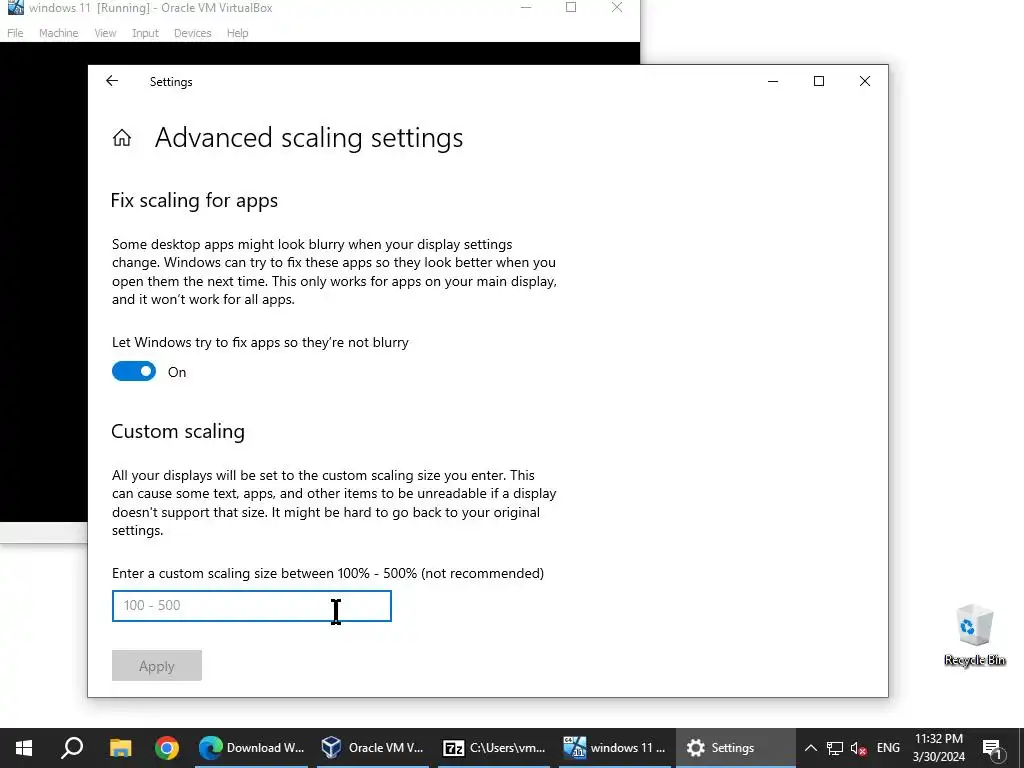
Task: Go back using the Settings back arrow
Action: tap(112, 81)
